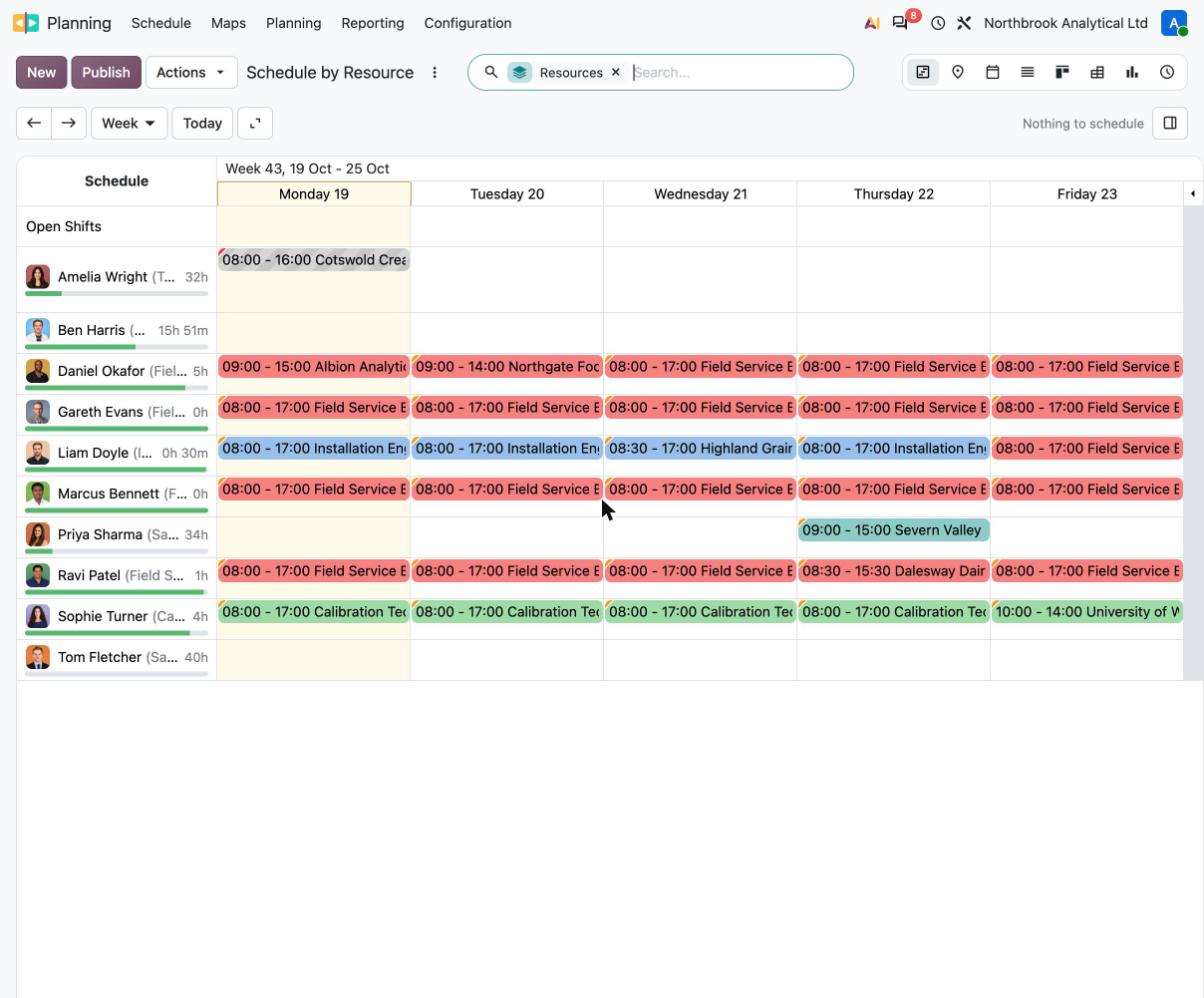Remove the Resources group filter
This screenshot has width=1204, height=998.
(x=616, y=72)
